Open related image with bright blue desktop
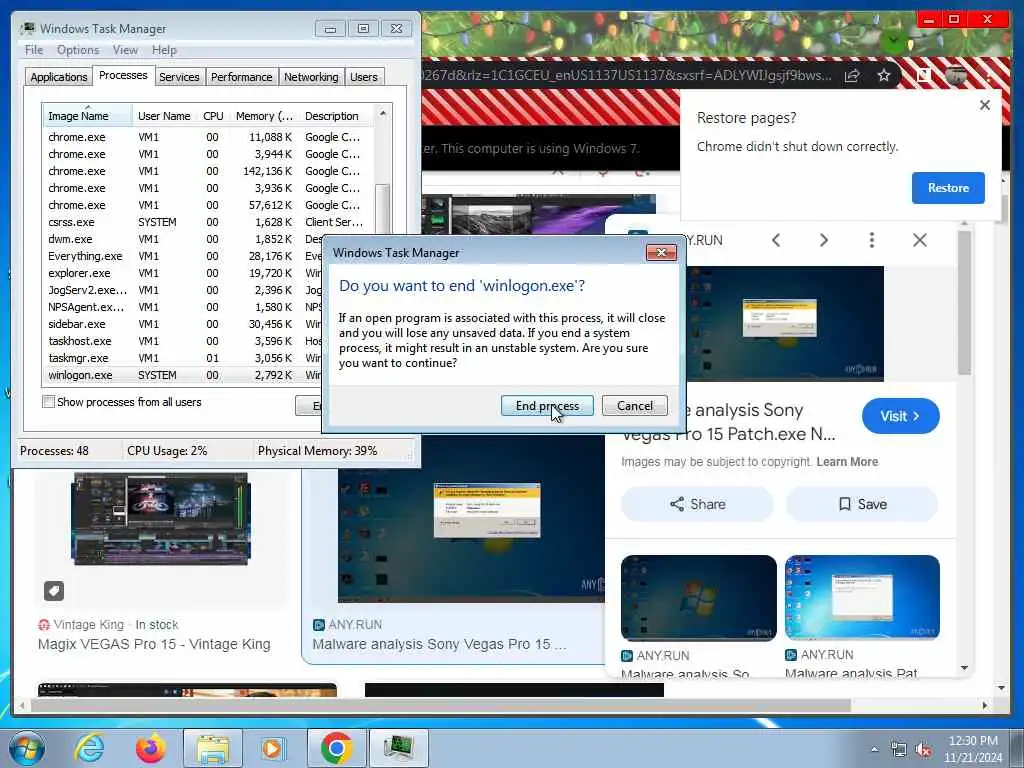Screen dimensions: 1024x768 click(x=862, y=598)
